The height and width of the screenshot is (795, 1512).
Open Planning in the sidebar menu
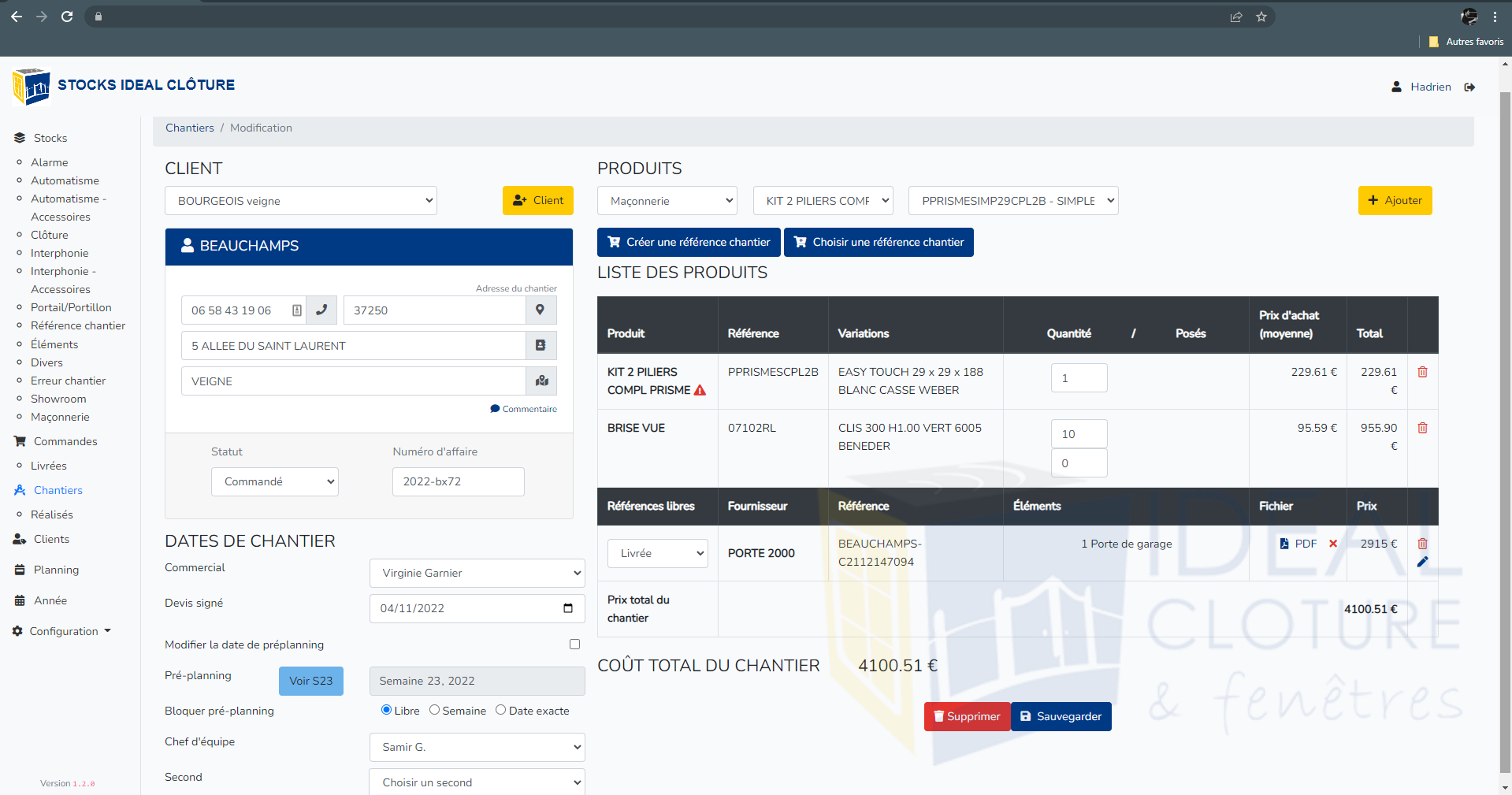[x=56, y=570]
